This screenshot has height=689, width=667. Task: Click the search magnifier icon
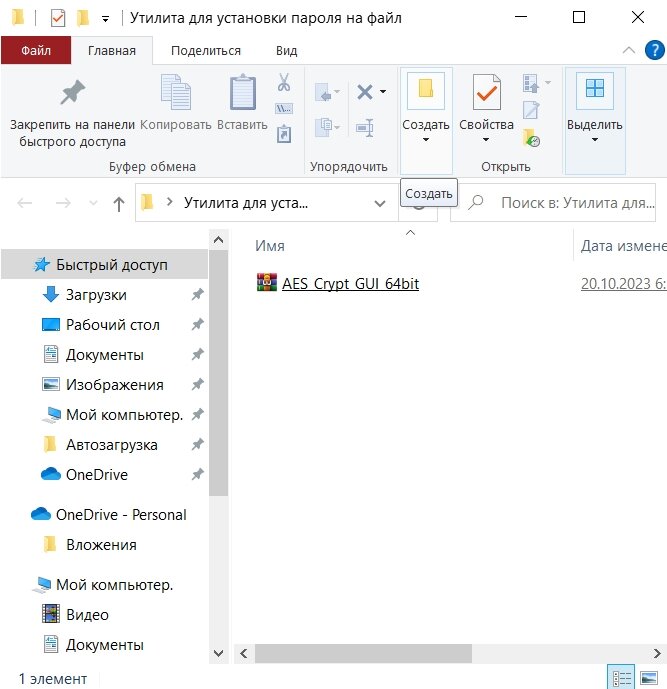click(x=475, y=203)
